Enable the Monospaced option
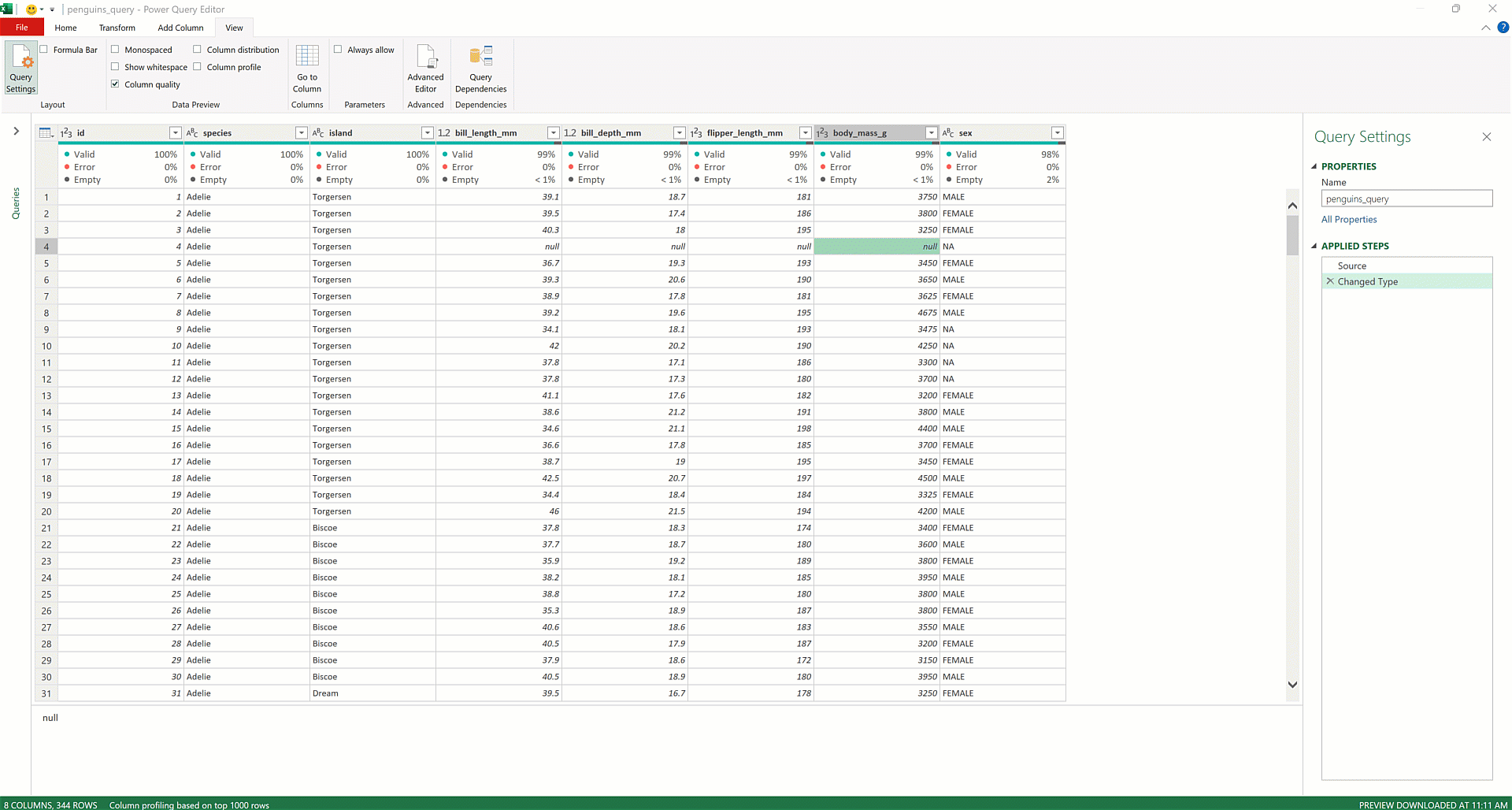Screen dimensions: 1512x810 pyautogui.click(x=117, y=49)
